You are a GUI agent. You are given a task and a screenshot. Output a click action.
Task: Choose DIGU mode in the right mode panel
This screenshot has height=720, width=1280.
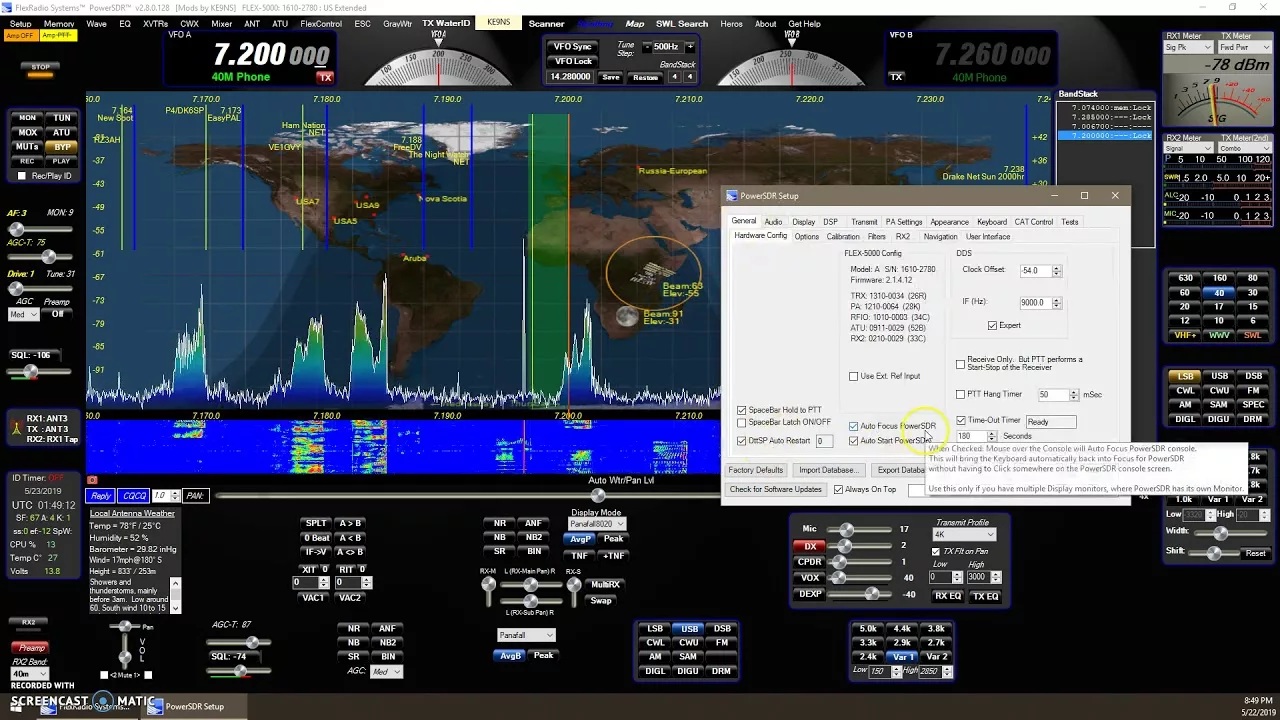1219,419
